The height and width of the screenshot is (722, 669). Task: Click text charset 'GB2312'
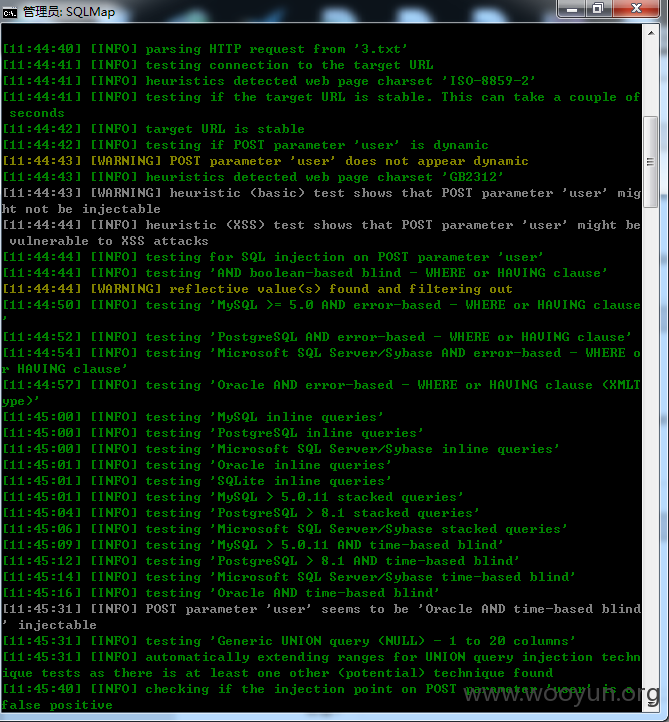pos(472,177)
